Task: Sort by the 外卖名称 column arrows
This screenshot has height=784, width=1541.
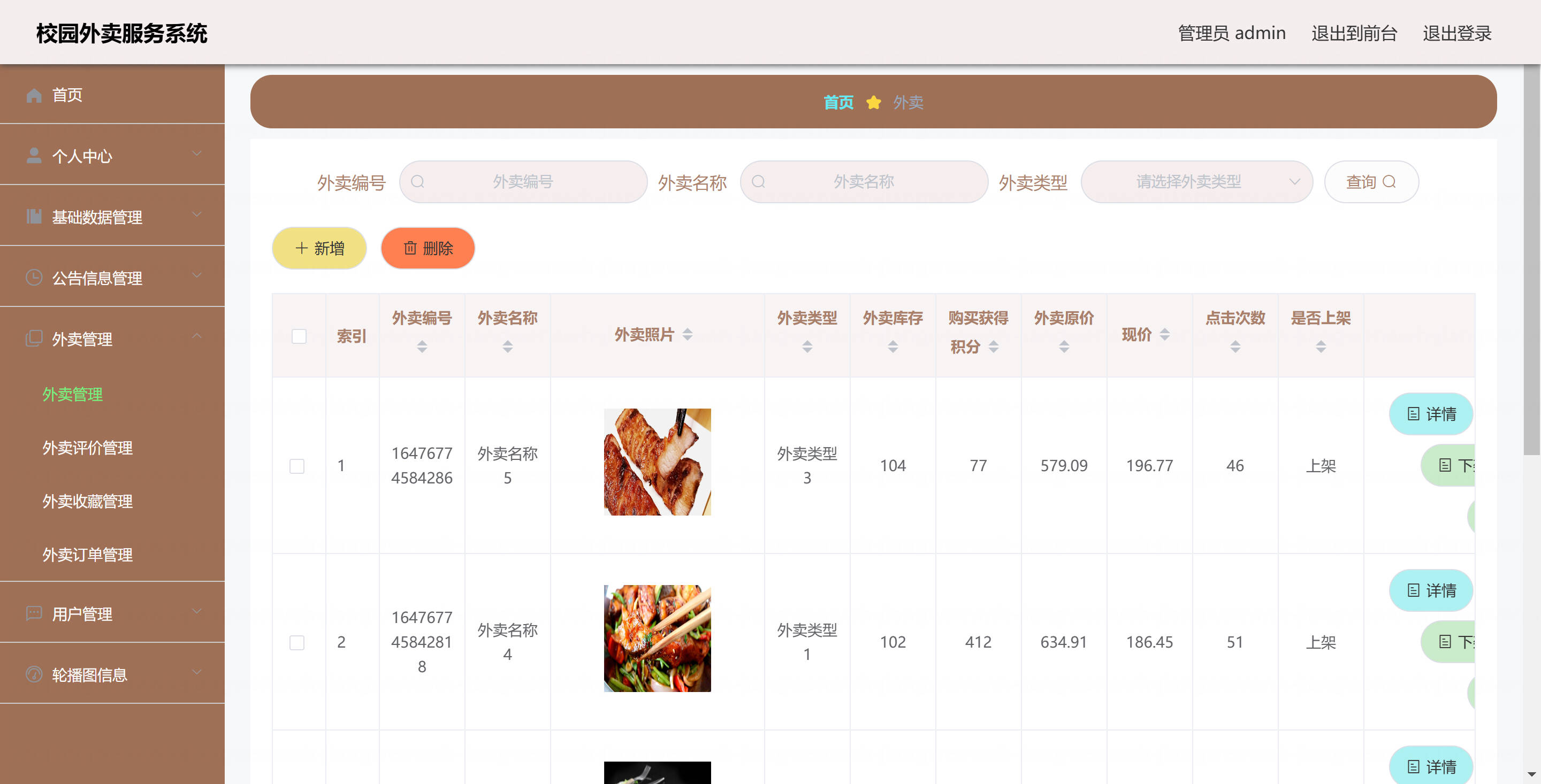Action: pyautogui.click(x=508, y=346)
